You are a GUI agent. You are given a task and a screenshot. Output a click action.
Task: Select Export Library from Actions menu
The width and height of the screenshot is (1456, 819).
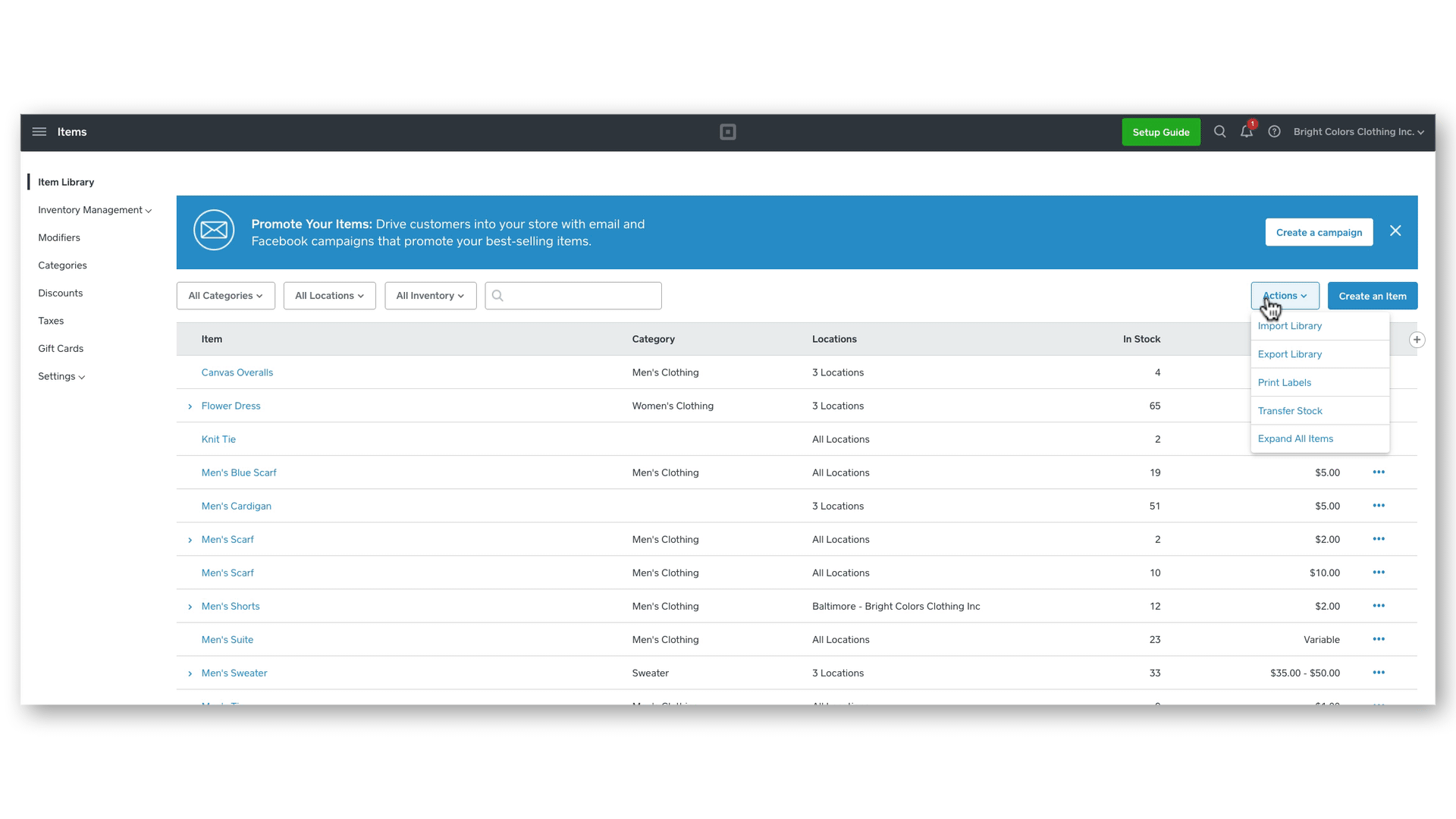click(x=1289, y=354)
